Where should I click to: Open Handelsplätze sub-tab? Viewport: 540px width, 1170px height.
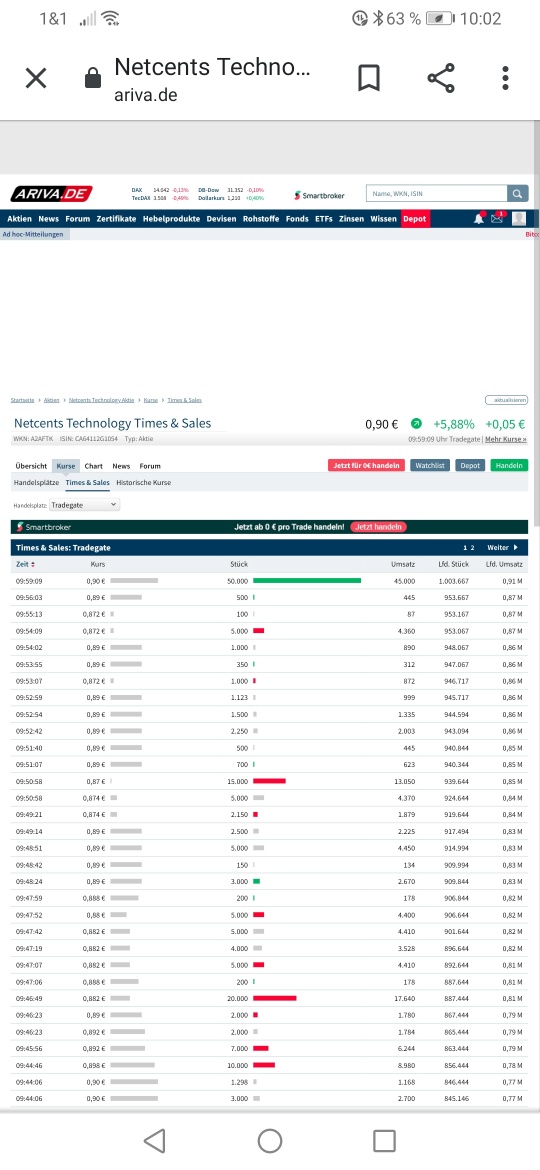point(37,483)
